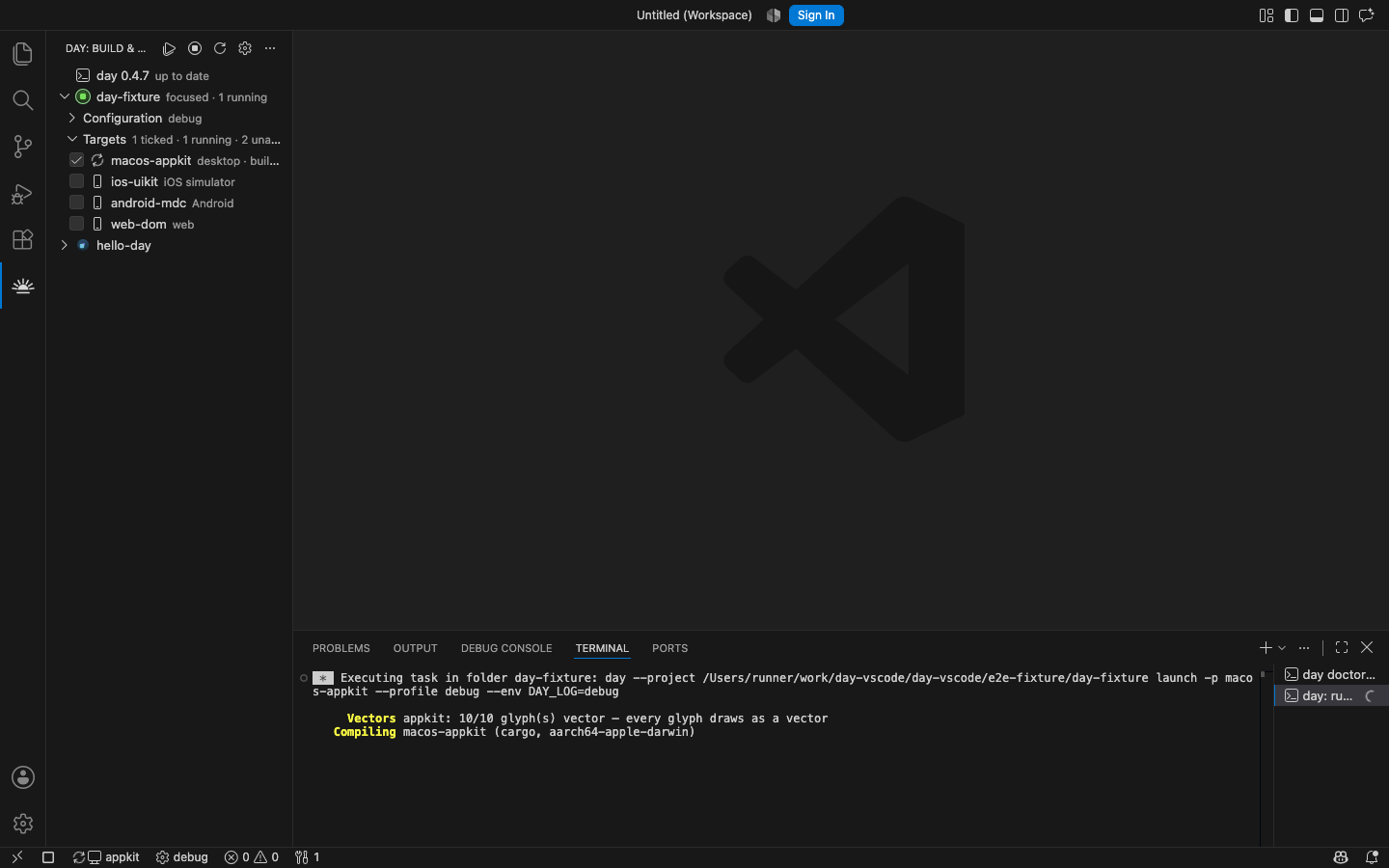
Task: Select the Day sunrise icon in activity bar
Action: [x=23, y=285]
